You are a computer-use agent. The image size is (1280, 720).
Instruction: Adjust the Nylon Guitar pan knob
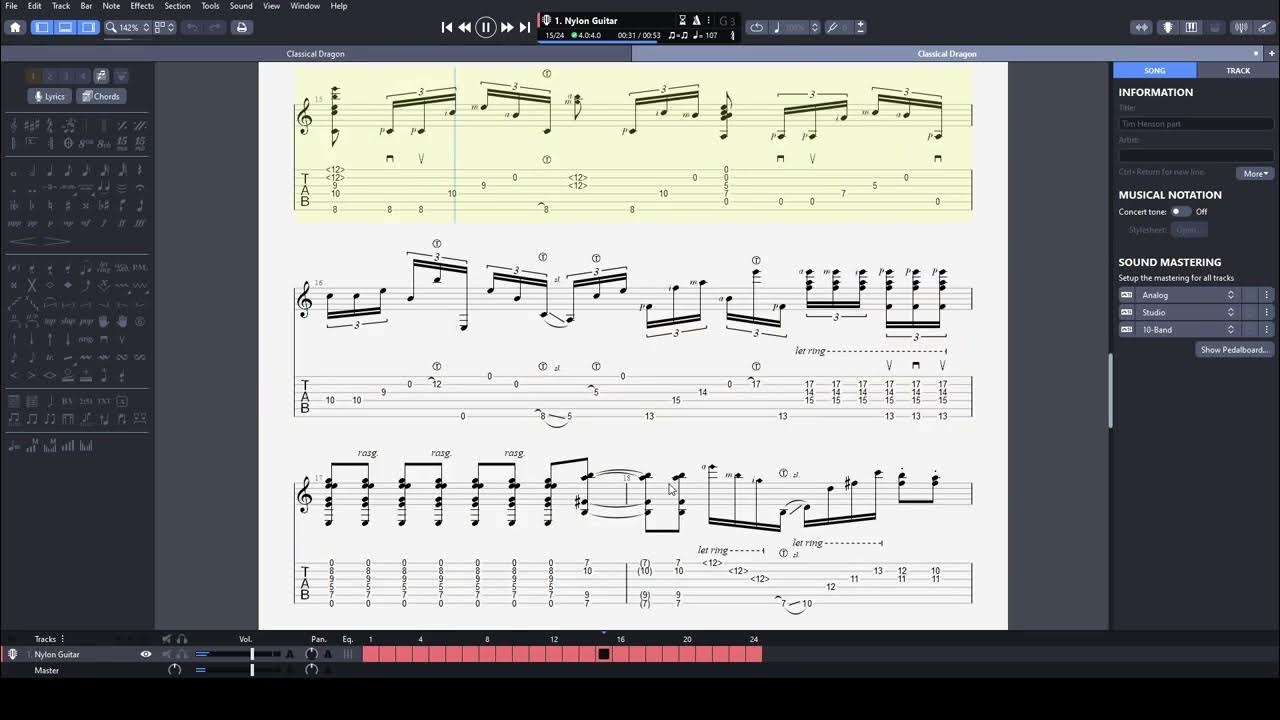click(x=311, y=654)
